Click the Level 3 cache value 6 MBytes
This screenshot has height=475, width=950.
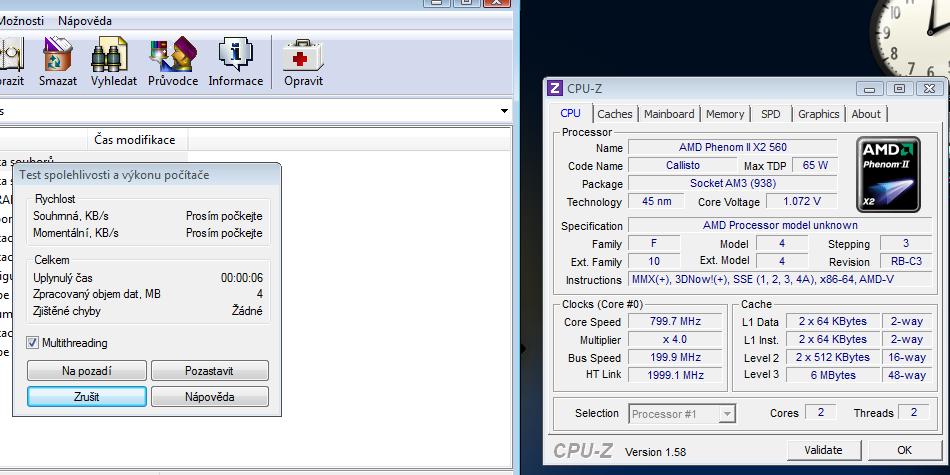click(x=832, y=375)
